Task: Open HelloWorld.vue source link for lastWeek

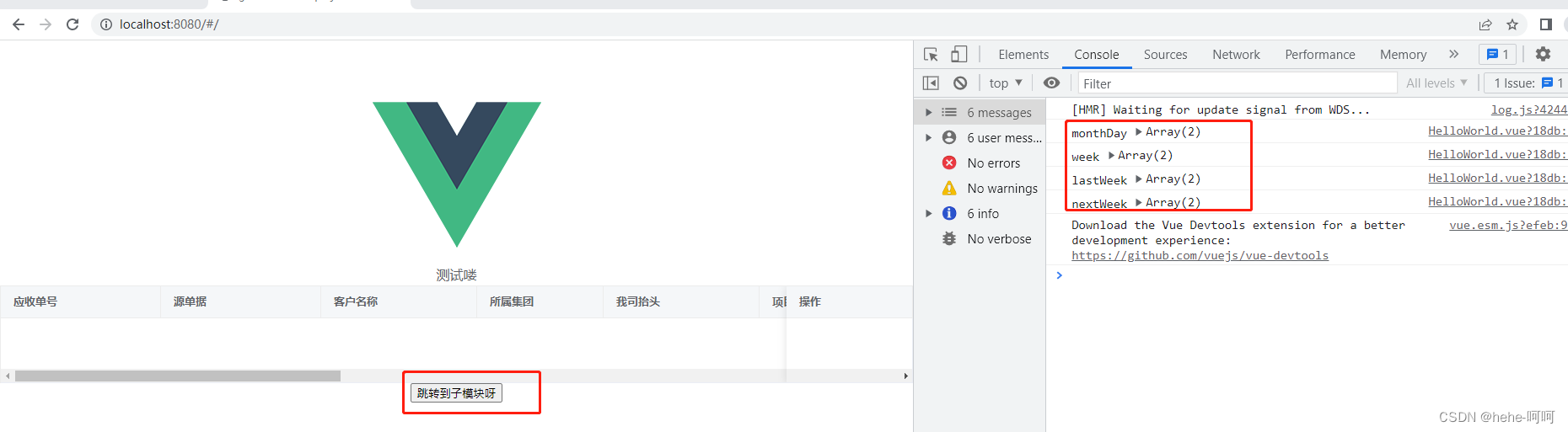Action: [1497, 178]
